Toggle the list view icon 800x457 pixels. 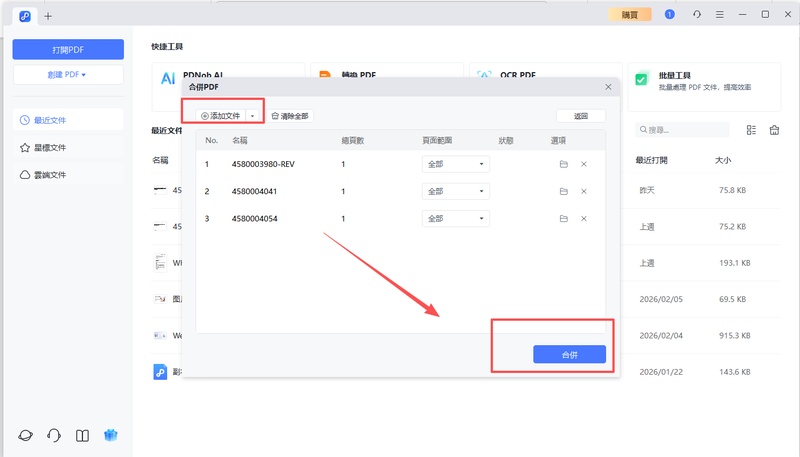tap(751, 130)
